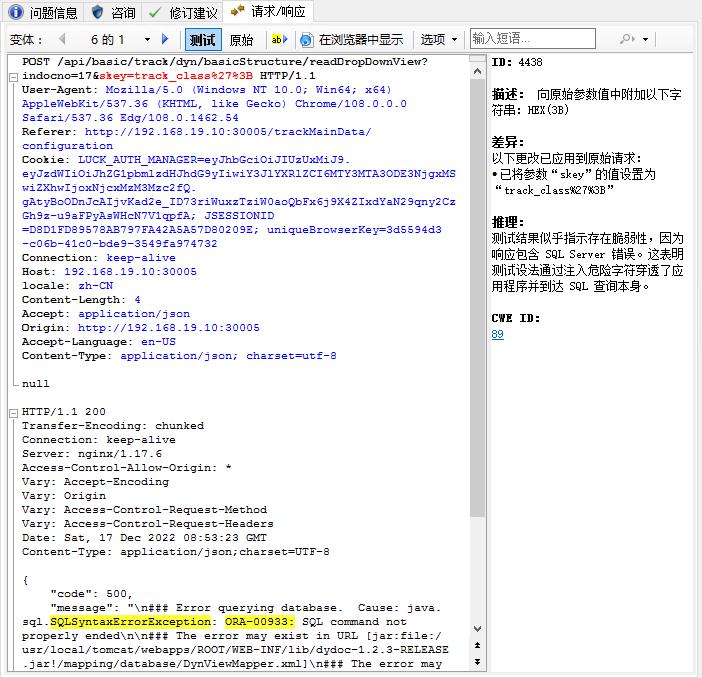This screenshot has height=678, width=702.
Task: Go to previous variant arrow
Action: 62,39
